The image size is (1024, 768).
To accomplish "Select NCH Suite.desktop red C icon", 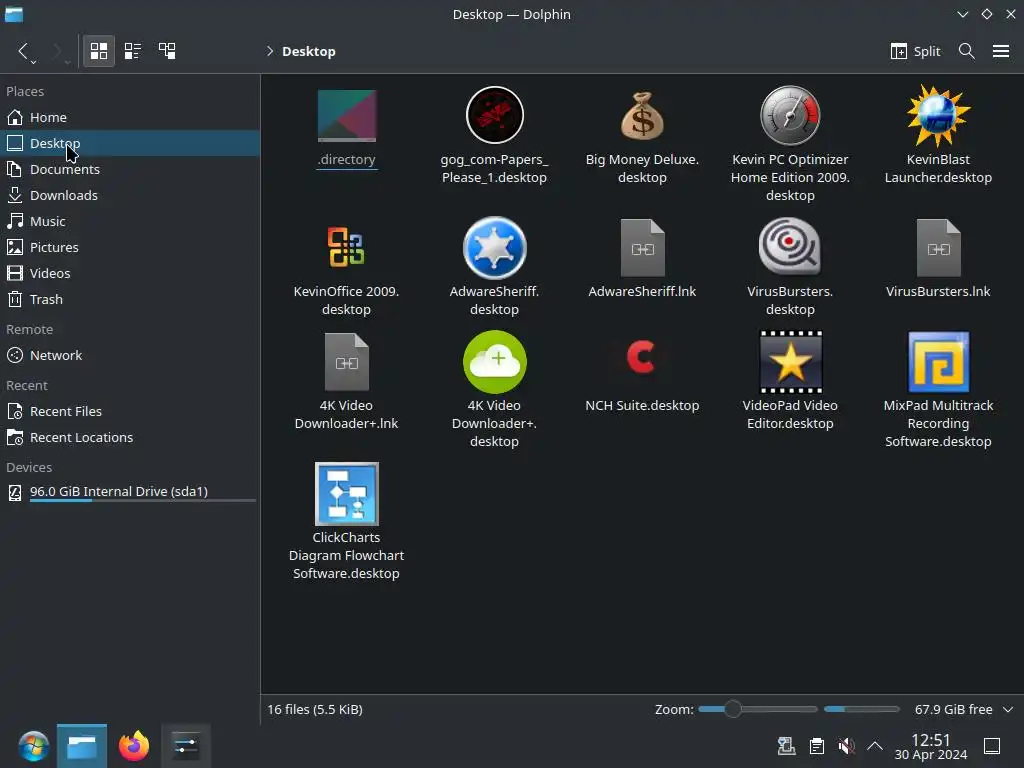I will 642,358.
